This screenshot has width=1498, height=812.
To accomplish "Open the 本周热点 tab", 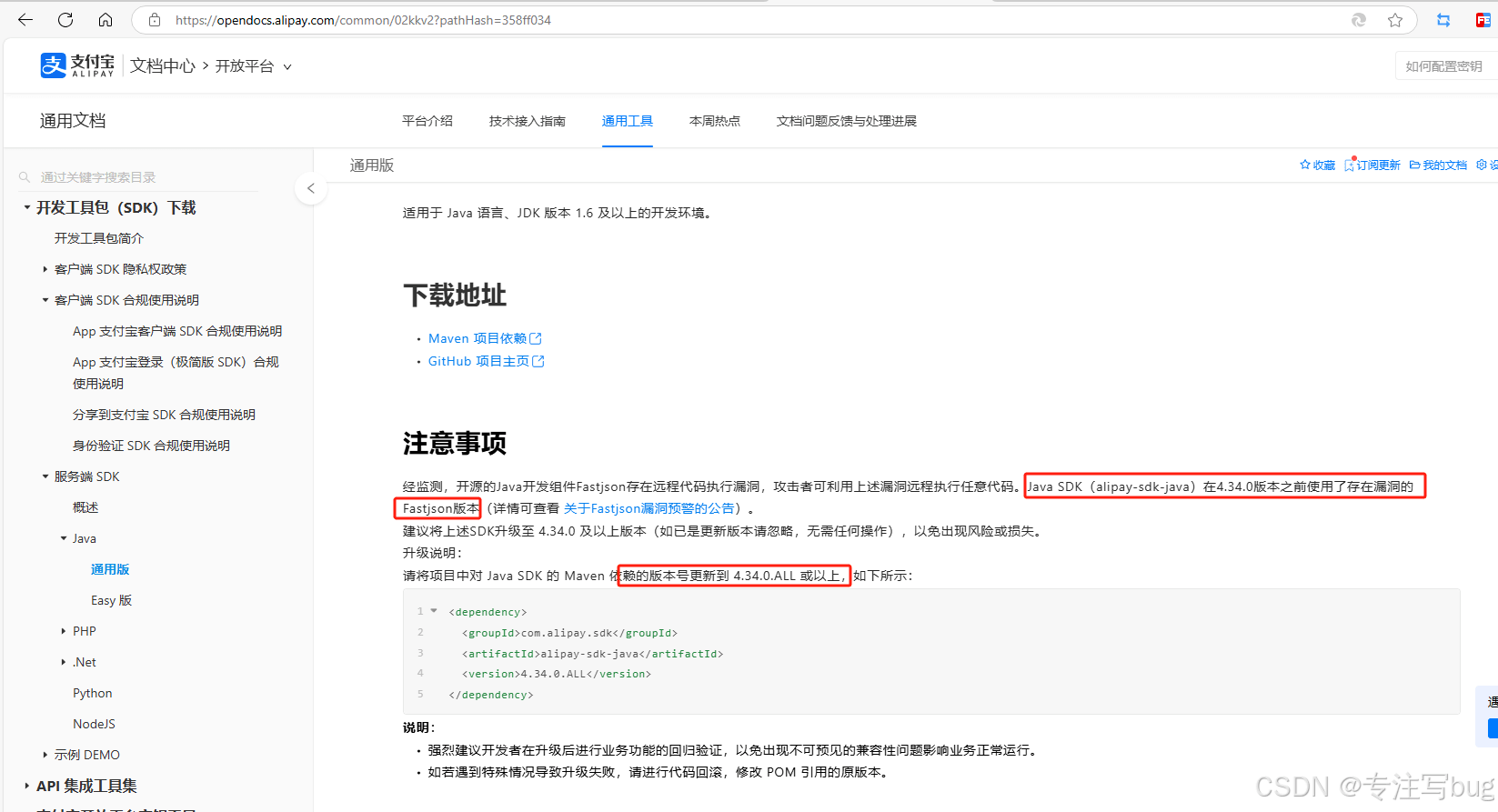I will point(715,121).
